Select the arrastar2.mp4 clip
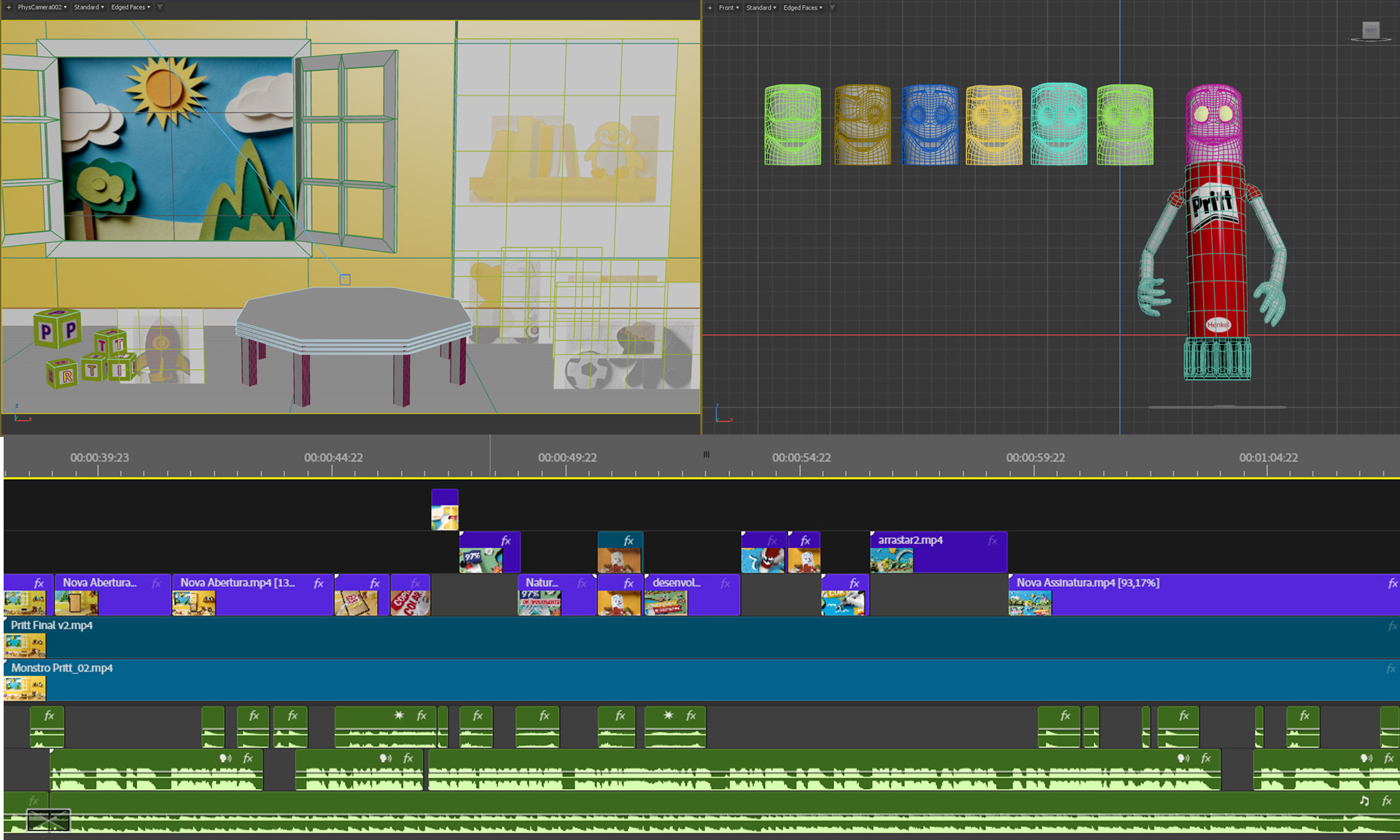This screenshot has height=840, width=1400. 938,552
